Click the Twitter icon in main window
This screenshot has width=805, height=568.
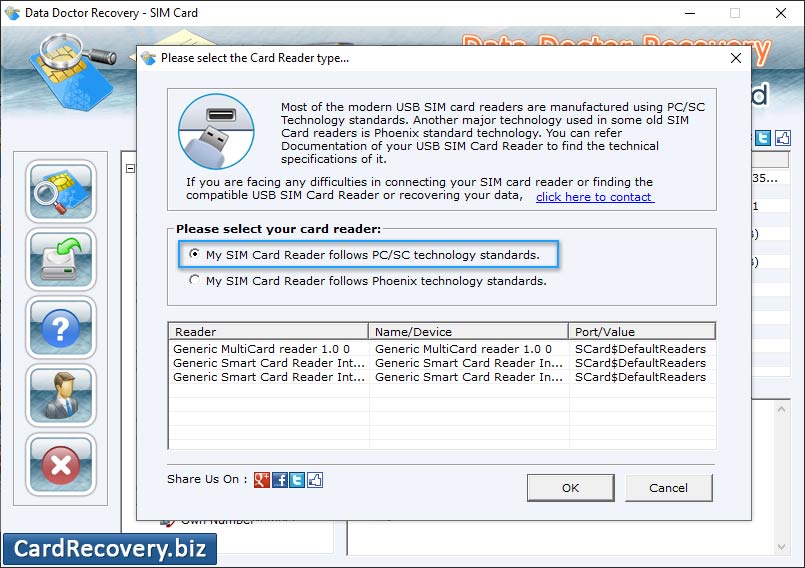[763, 138]
